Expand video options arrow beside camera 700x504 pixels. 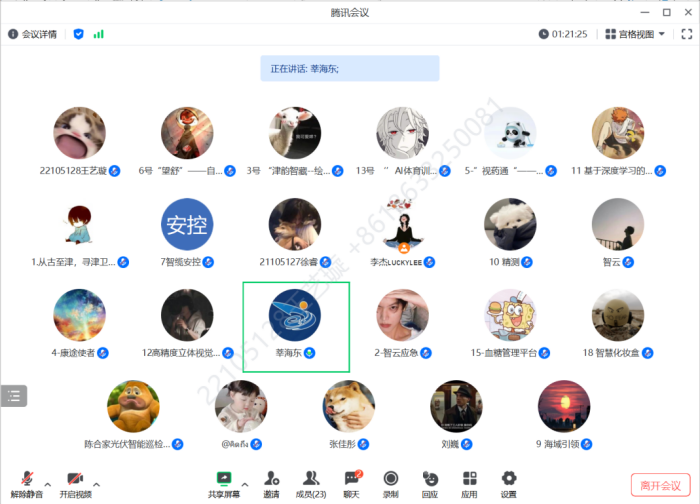pos(96,484)
